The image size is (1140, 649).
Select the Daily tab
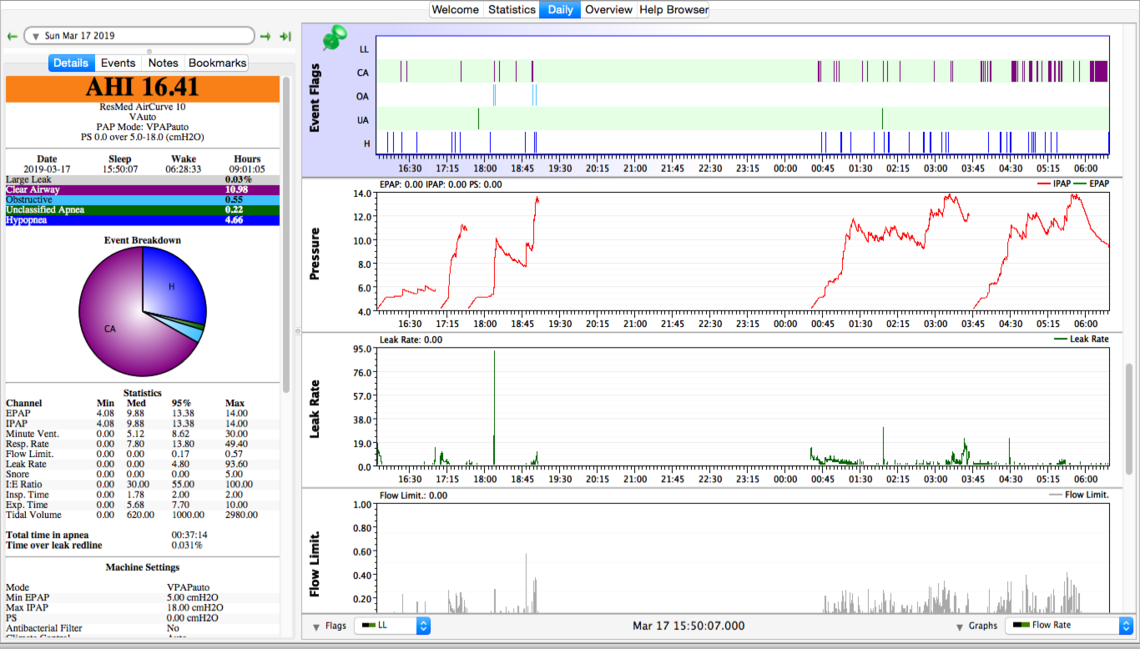560,9
